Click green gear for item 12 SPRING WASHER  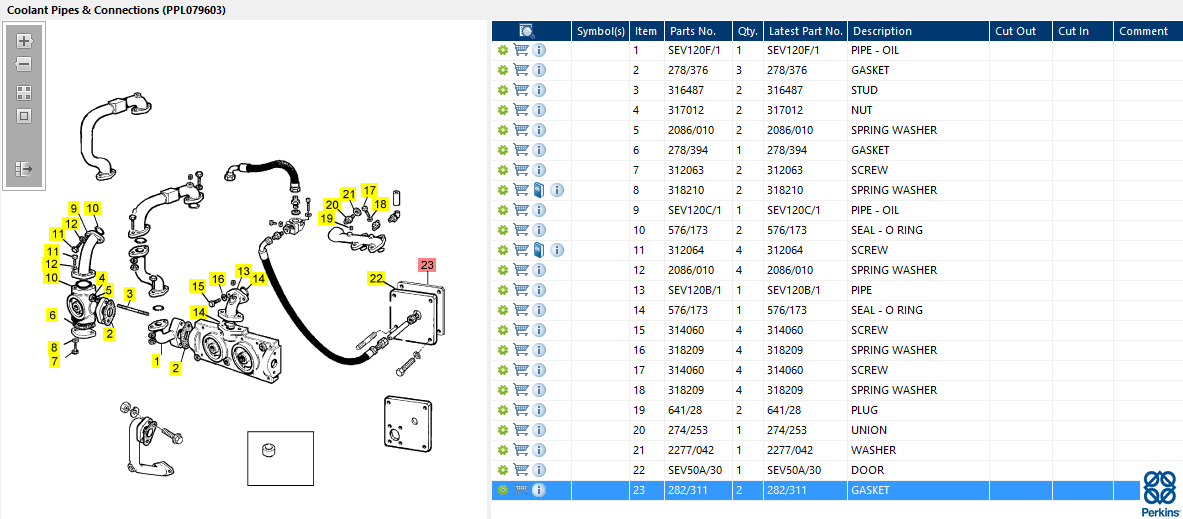pyautogui.click(x=502, y=270)
